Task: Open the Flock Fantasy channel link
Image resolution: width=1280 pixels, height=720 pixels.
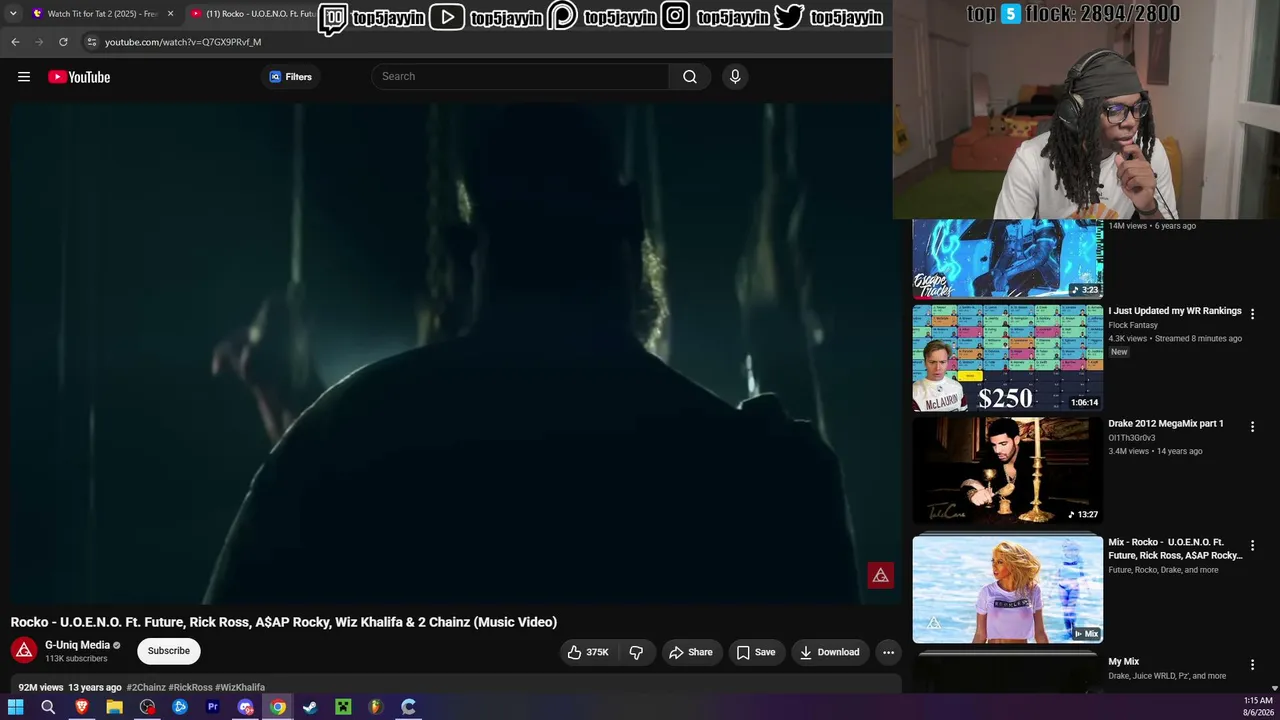Action: 1133,325
